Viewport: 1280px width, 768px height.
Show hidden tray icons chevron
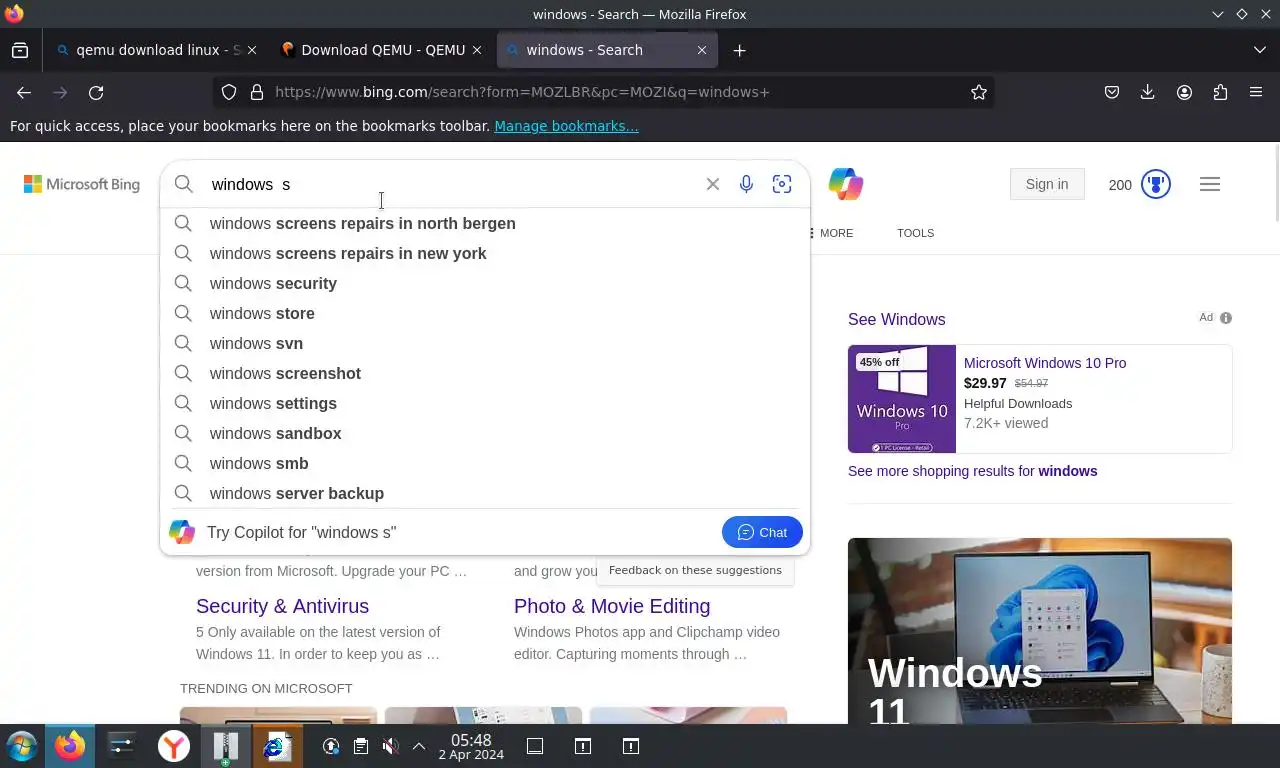coord(419,746)
